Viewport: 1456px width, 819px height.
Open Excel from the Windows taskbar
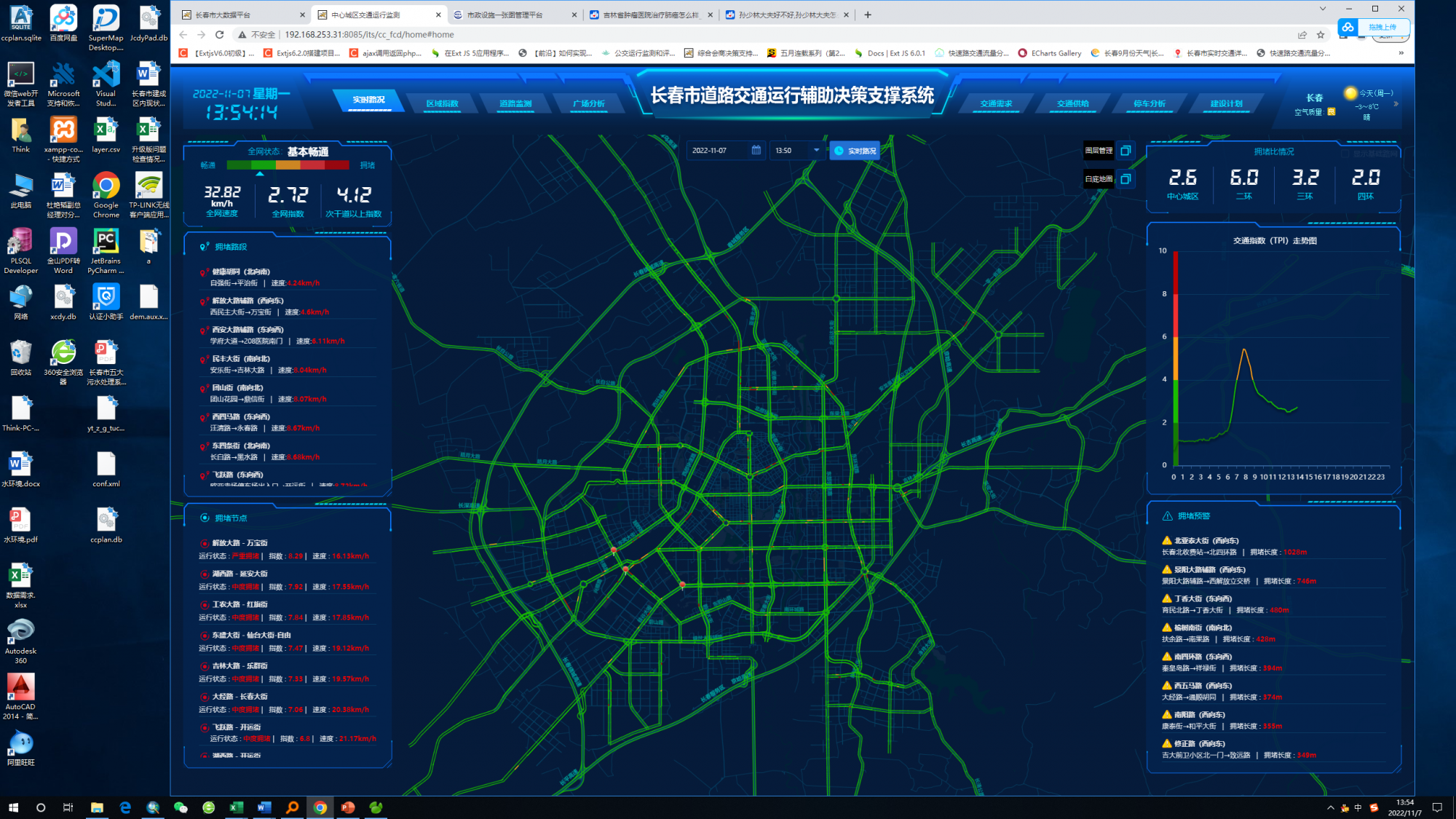pyautogui.click(x=236, y=807)
